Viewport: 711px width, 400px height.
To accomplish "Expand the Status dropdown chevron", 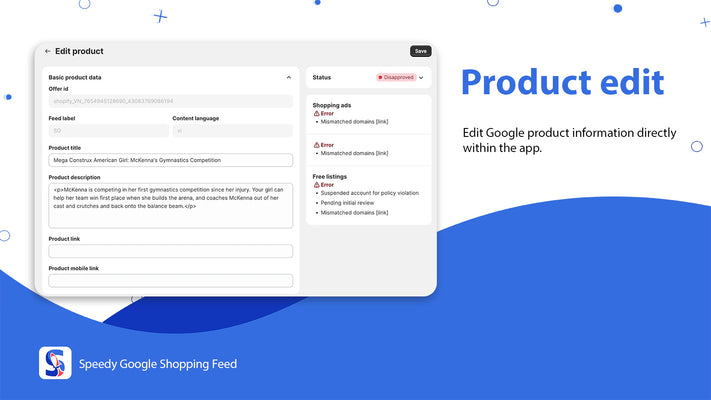I will [x=421, y=77].
